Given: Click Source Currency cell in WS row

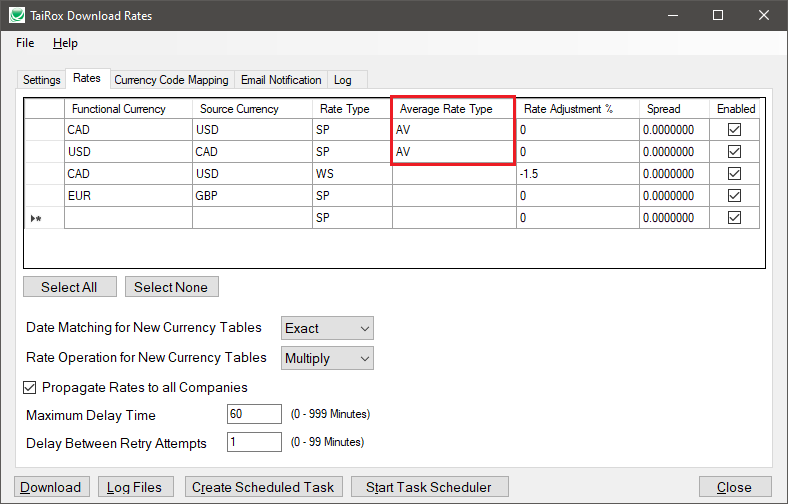Looking at the screenshot, I should tap(252, 174).
